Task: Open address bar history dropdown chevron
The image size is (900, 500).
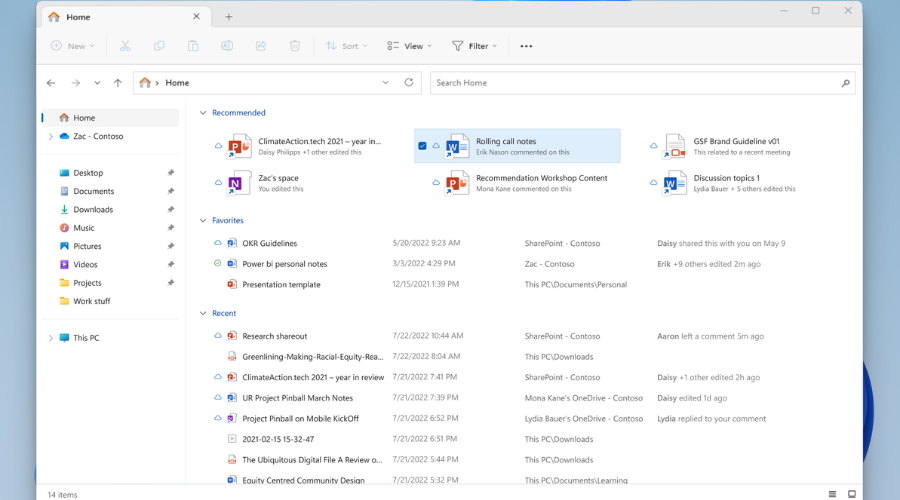Action: [x=385, y=83]
